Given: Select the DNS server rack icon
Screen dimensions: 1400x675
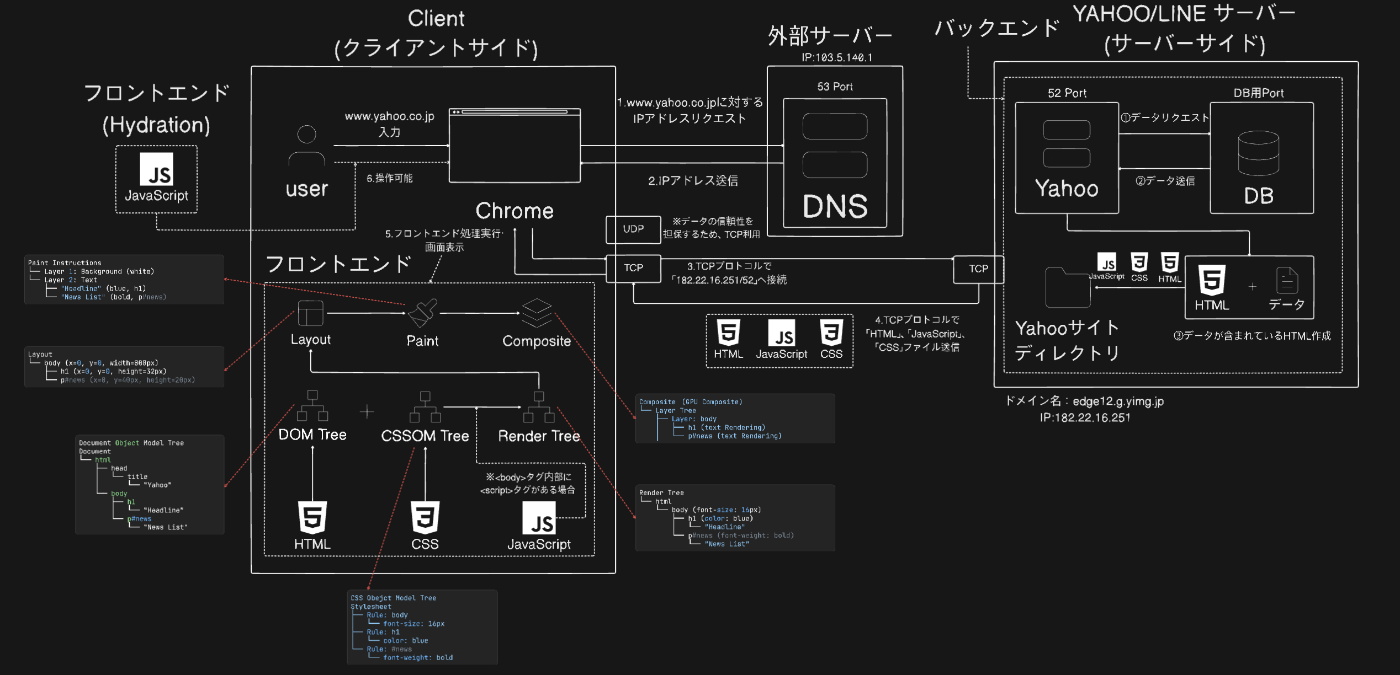Looking at the screenshot, I should [833, 146].
